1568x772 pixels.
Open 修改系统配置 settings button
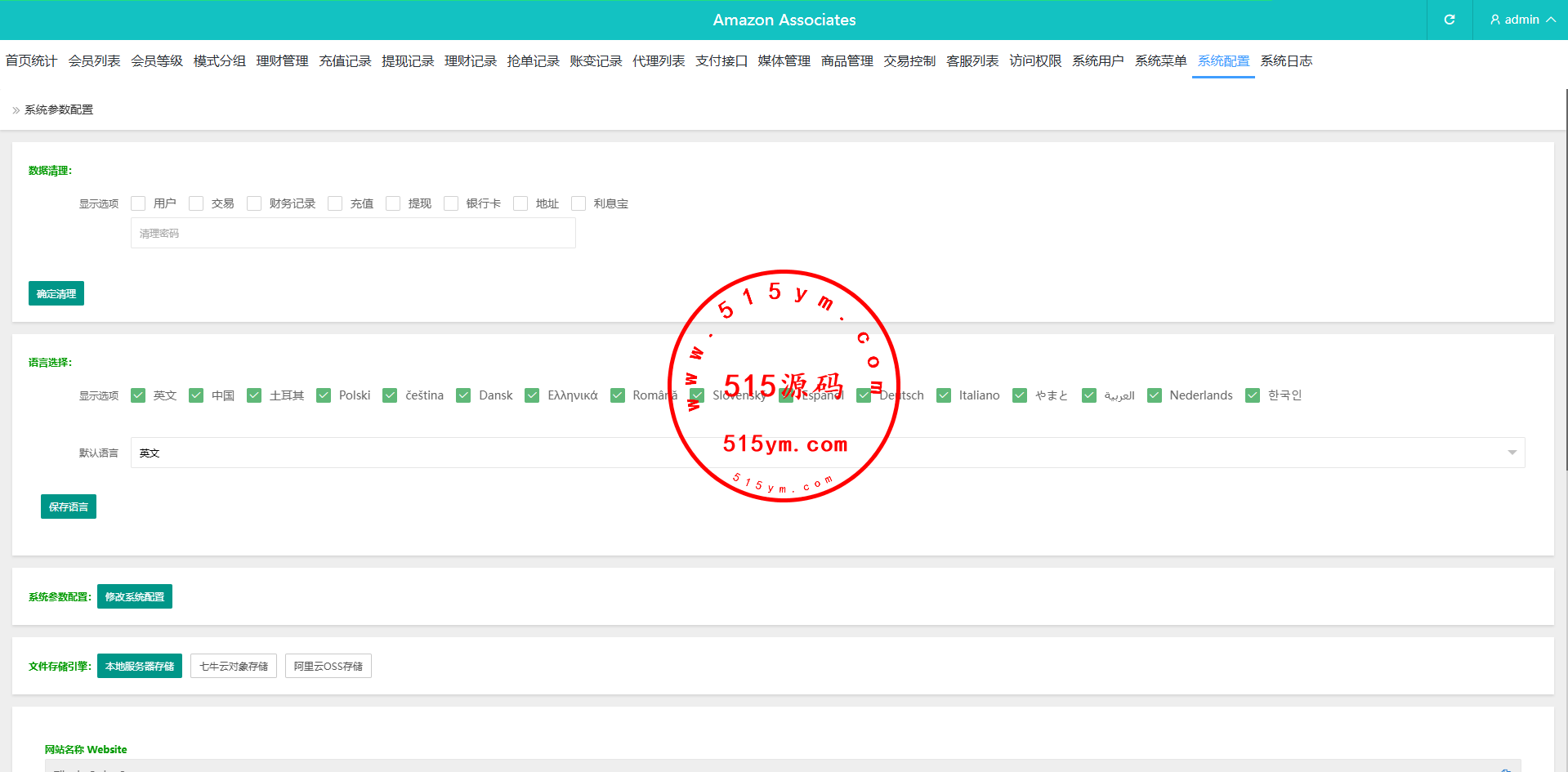[x=135, y=596]
